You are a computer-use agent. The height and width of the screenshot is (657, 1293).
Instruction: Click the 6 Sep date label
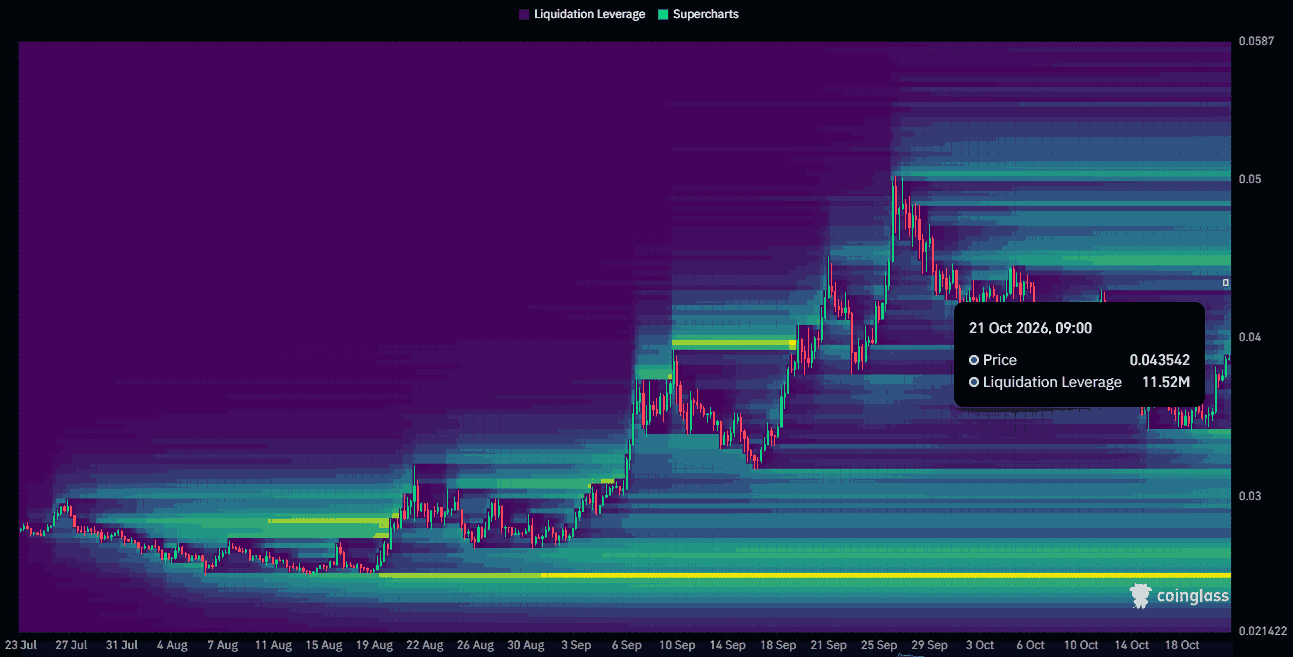pos(626,645)
